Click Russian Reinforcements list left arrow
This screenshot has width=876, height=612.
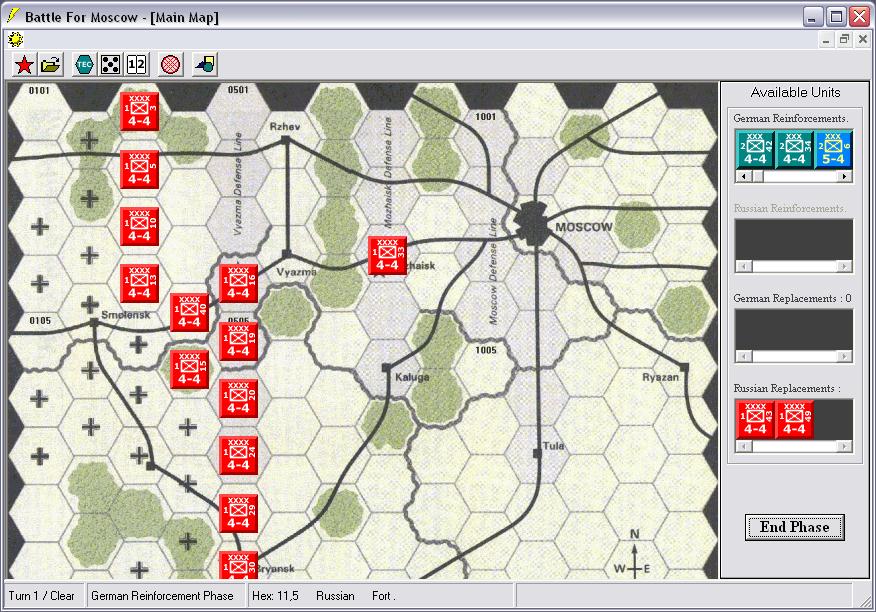pos(744,267)
